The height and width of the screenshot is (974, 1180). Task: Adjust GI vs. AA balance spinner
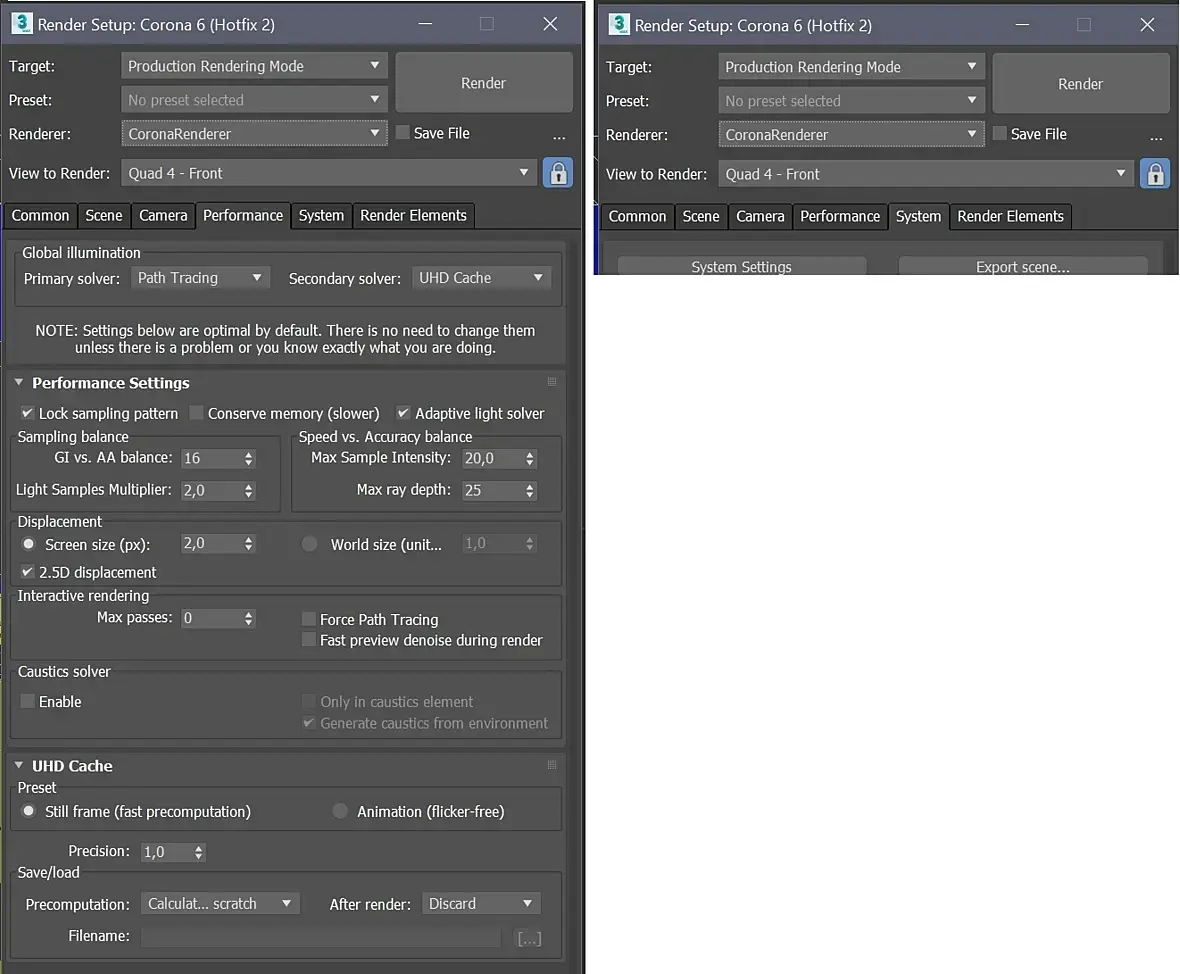coord(248,458)
